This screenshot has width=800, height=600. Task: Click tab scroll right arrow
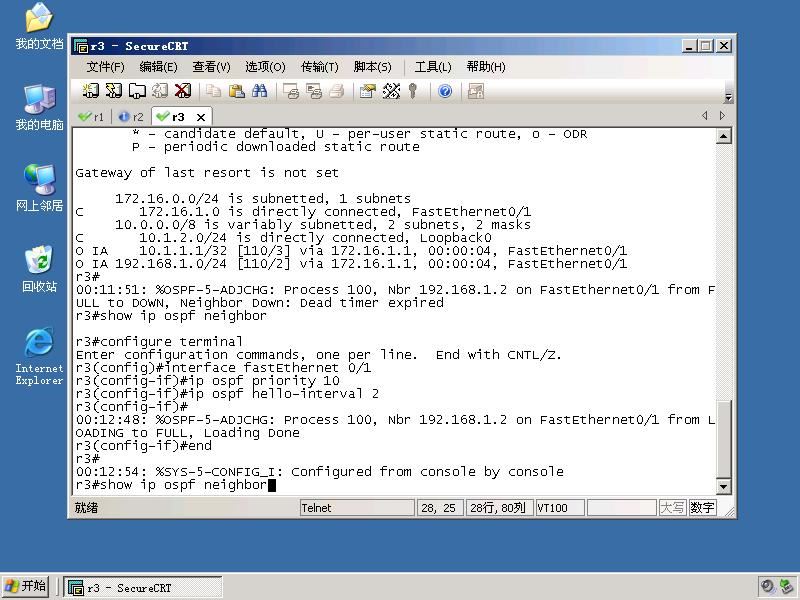coord(722,116)
